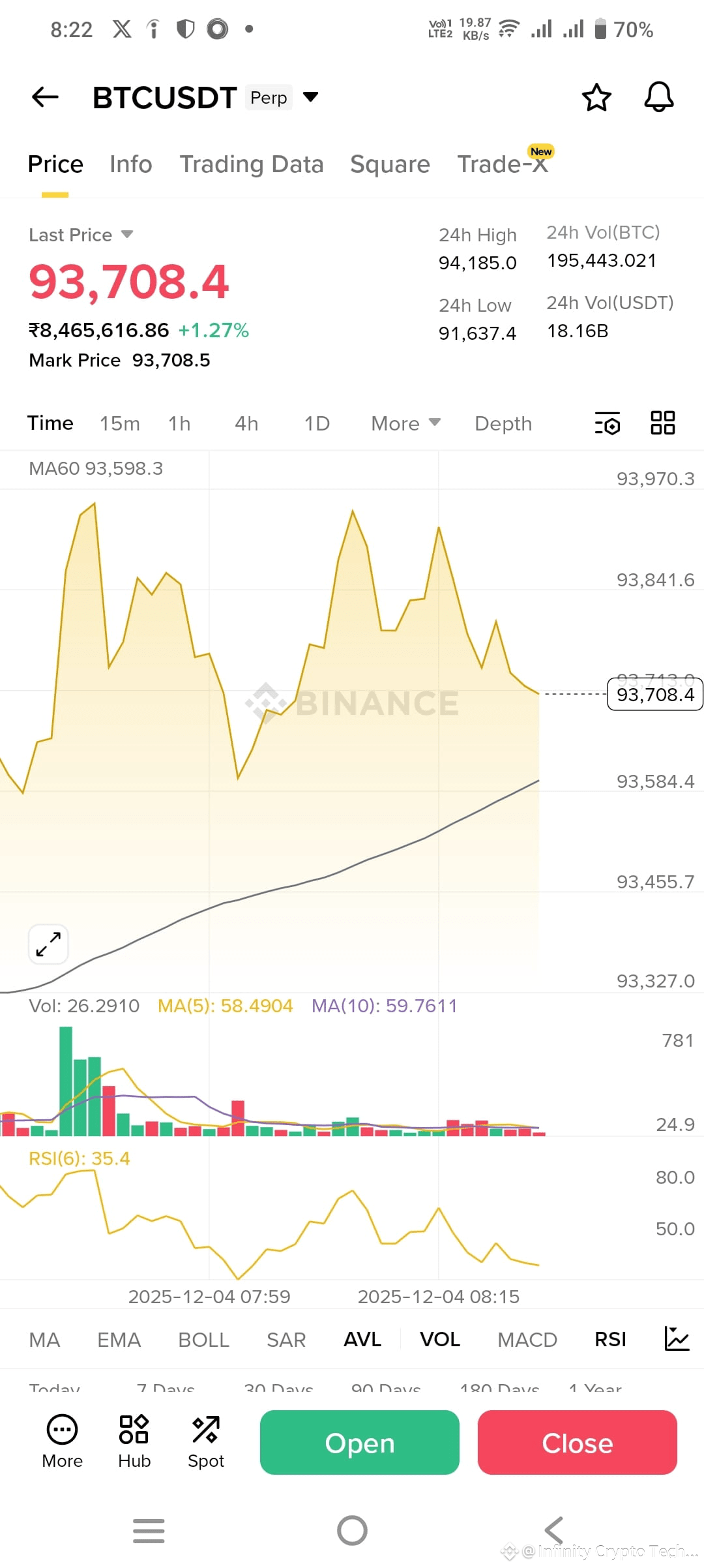Tap the red Close button
The height and width of the screenshot is (1568, 704).
coord(578,1442)
